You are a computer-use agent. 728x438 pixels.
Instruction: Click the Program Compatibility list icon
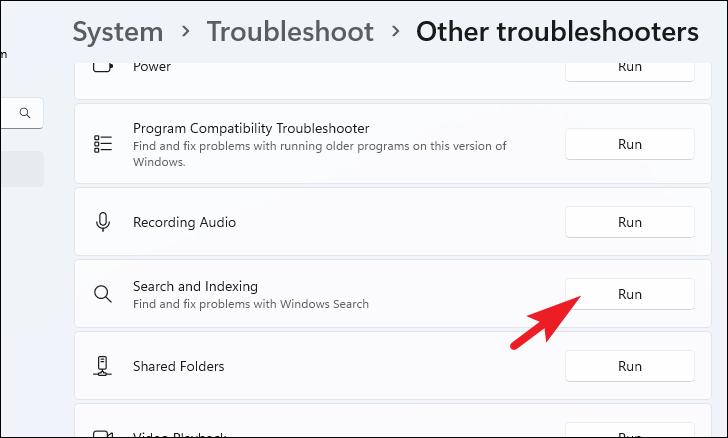pyautogui.click(x=103, y=144)
